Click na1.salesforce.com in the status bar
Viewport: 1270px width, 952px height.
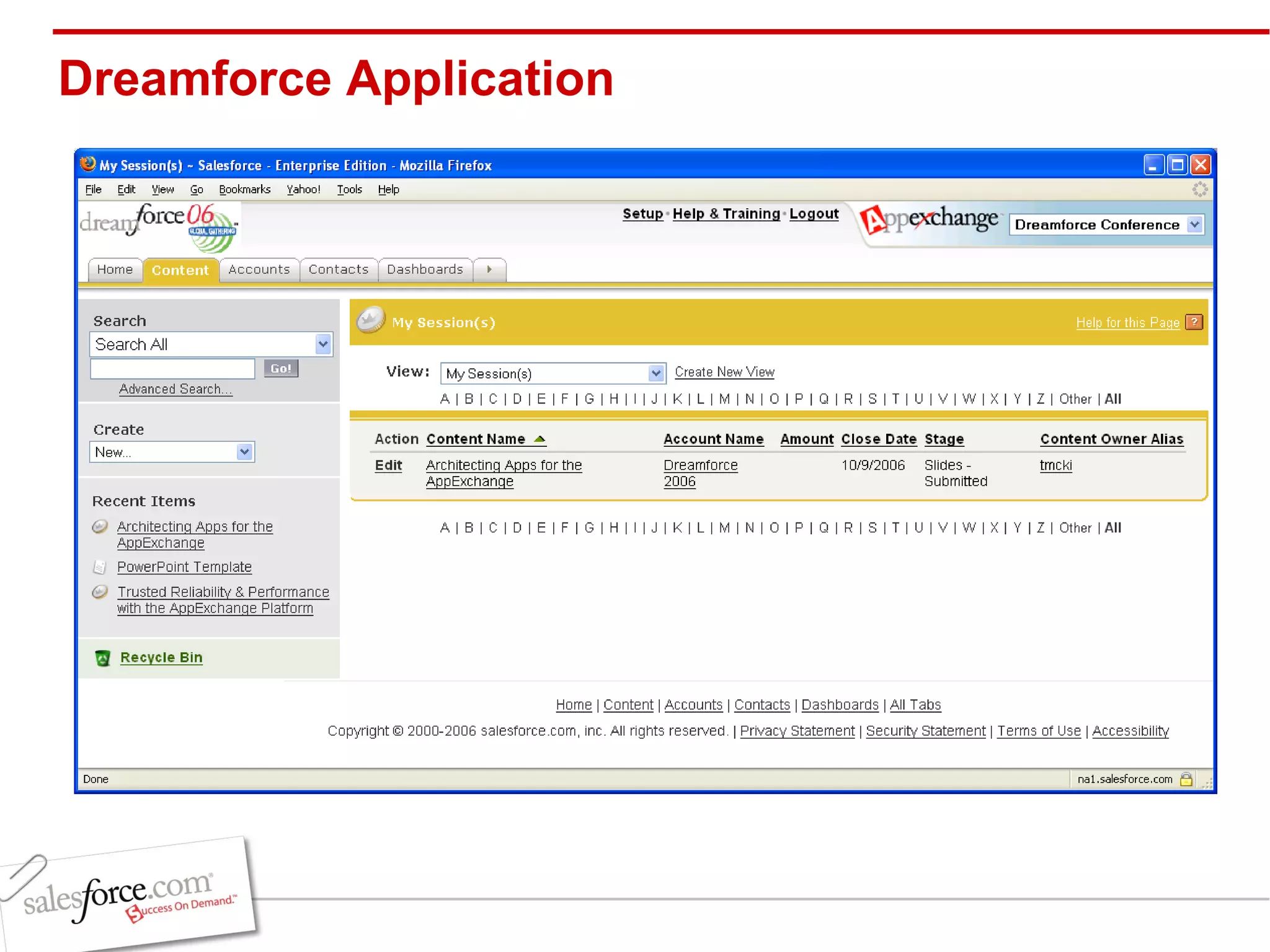coord(1125,779)
